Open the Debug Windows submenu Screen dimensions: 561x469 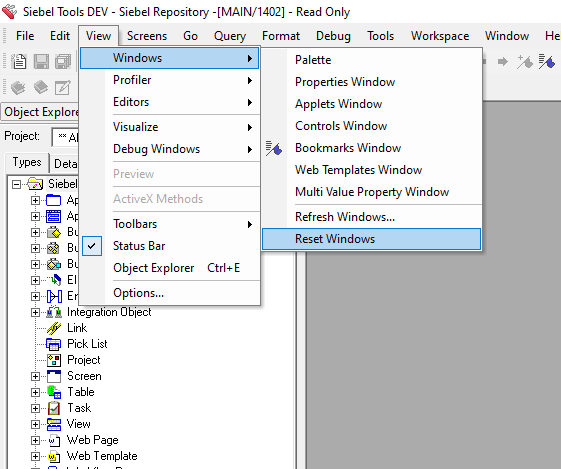(x=170, y=149)
